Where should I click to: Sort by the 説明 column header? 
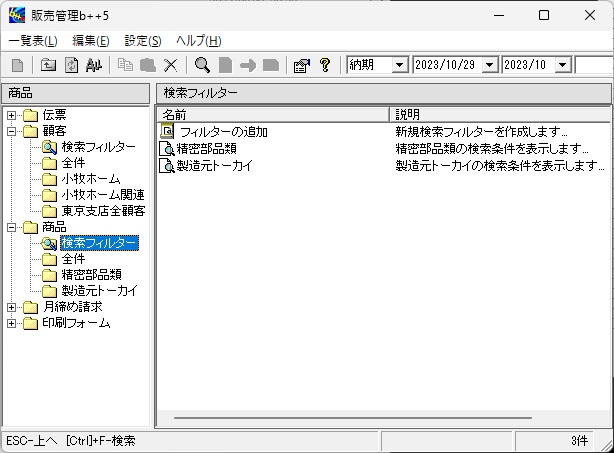tap(500, 115)
